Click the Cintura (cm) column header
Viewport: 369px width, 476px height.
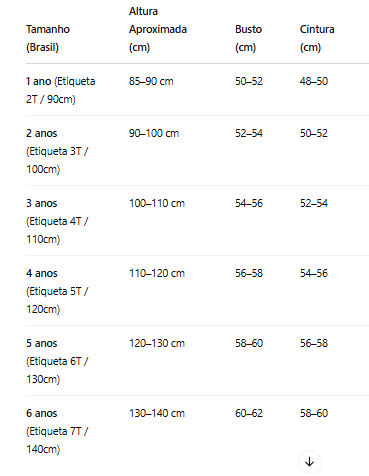pyautogui.click(x=317, y=38)
